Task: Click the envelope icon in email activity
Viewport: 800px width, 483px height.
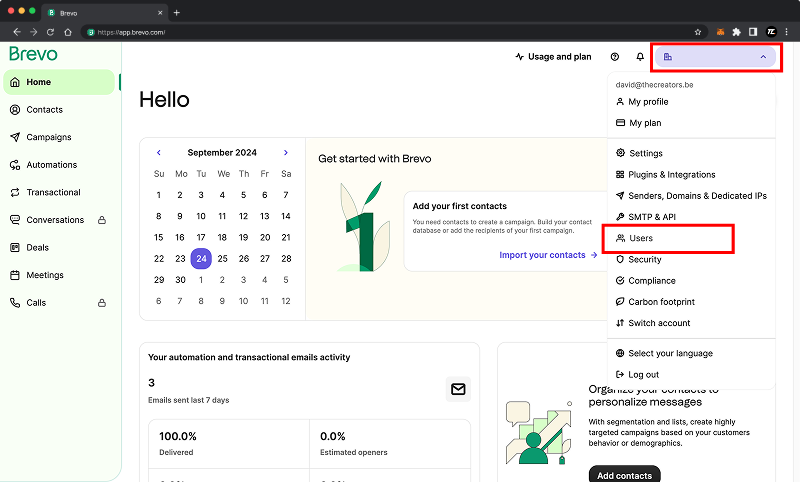Action: tap(458, 389)
